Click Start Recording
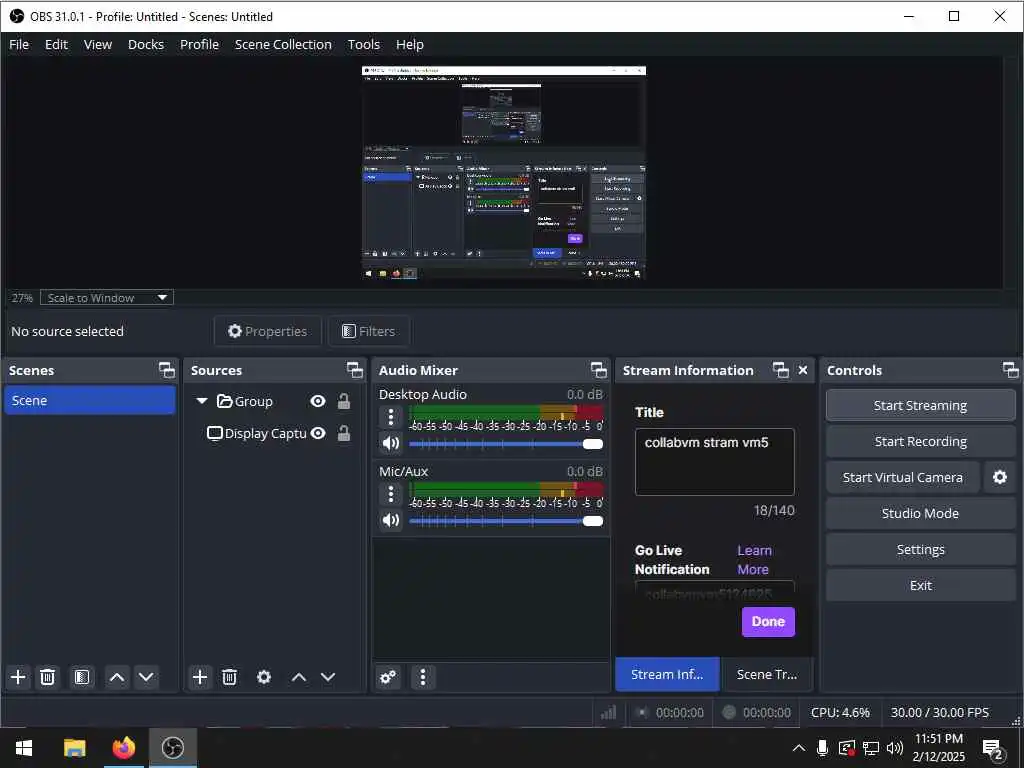 (920, 441)
